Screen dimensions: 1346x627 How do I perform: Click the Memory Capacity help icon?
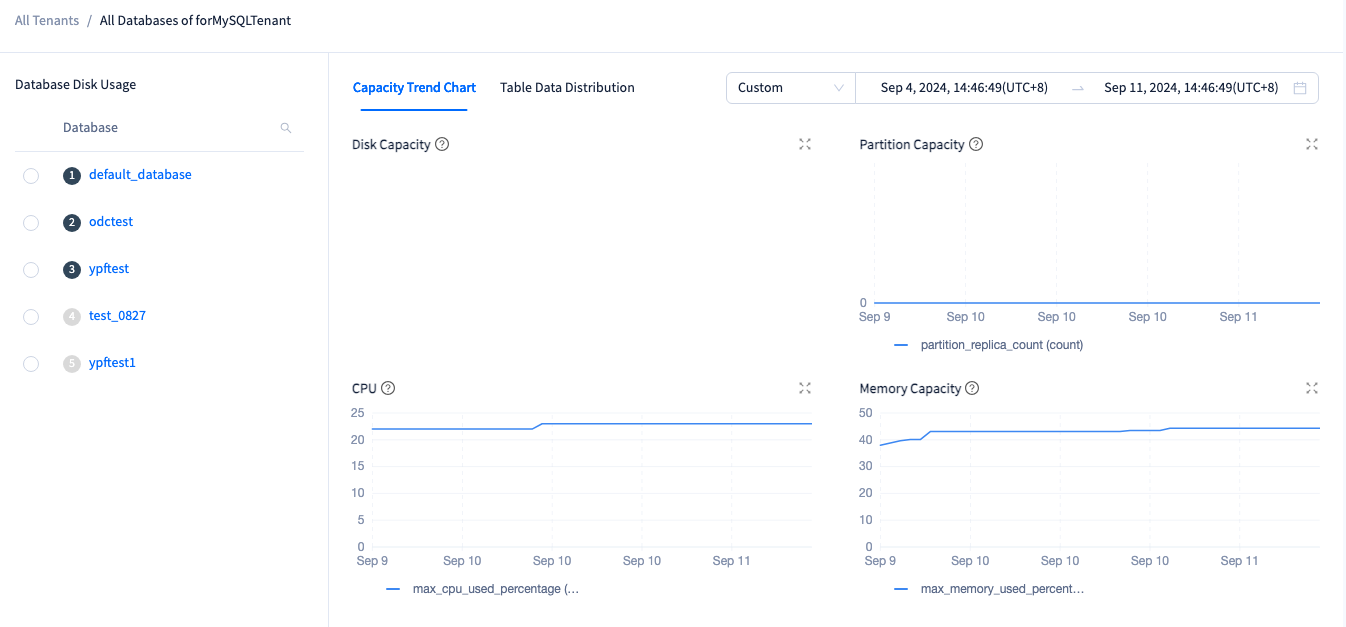[x=972, y=388]
